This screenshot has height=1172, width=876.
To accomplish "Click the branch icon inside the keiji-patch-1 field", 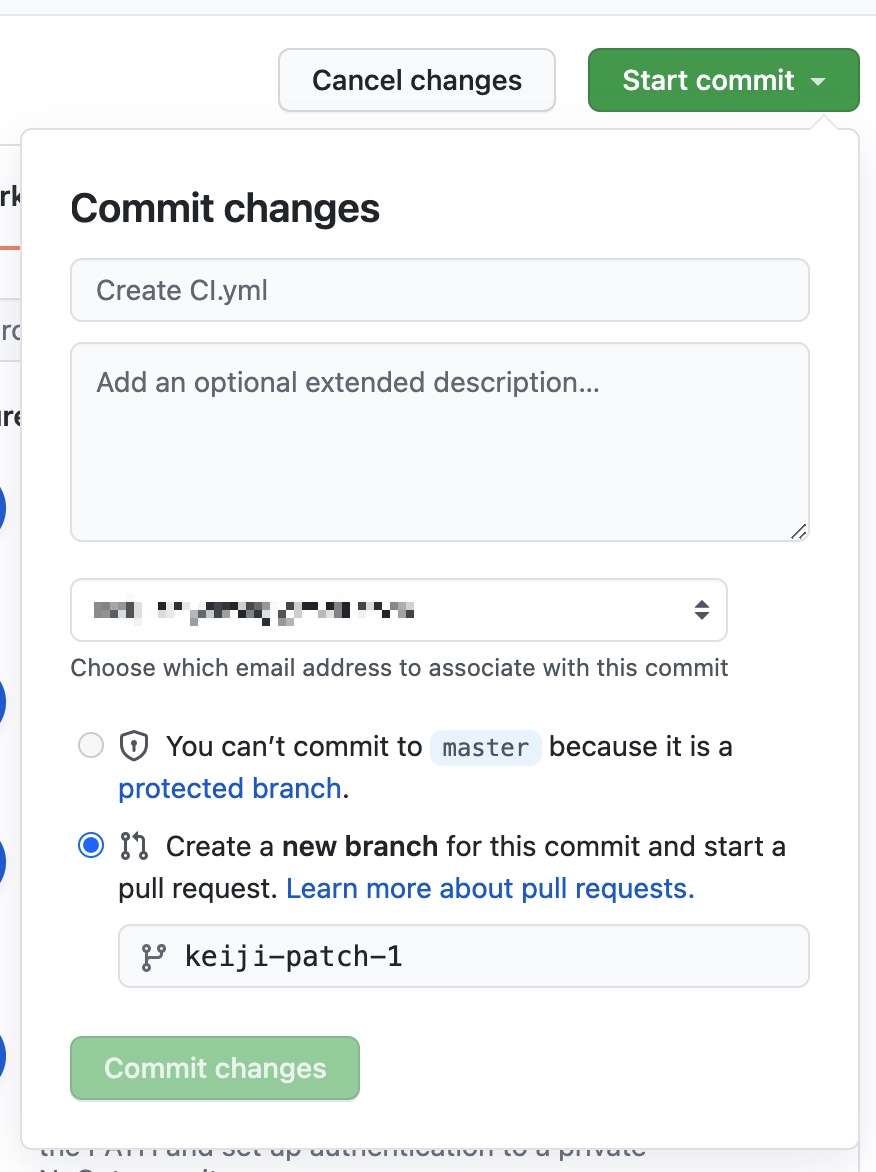I will (152, 956).
